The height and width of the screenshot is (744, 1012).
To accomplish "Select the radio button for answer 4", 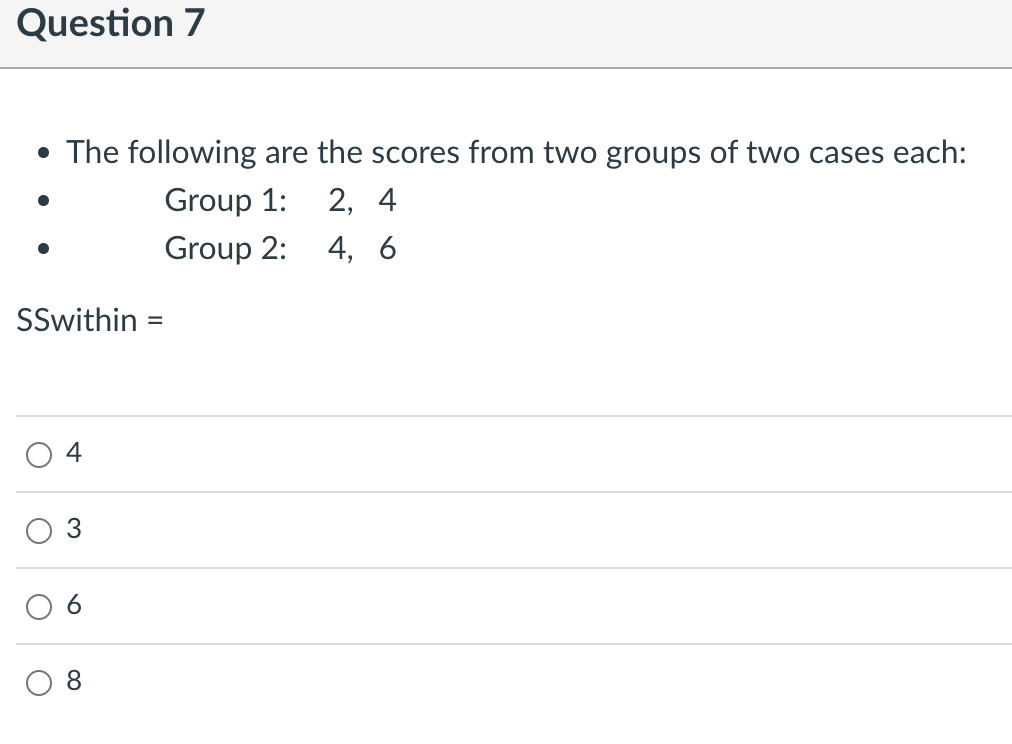I will pyautogui.click(x=39, y=454).
